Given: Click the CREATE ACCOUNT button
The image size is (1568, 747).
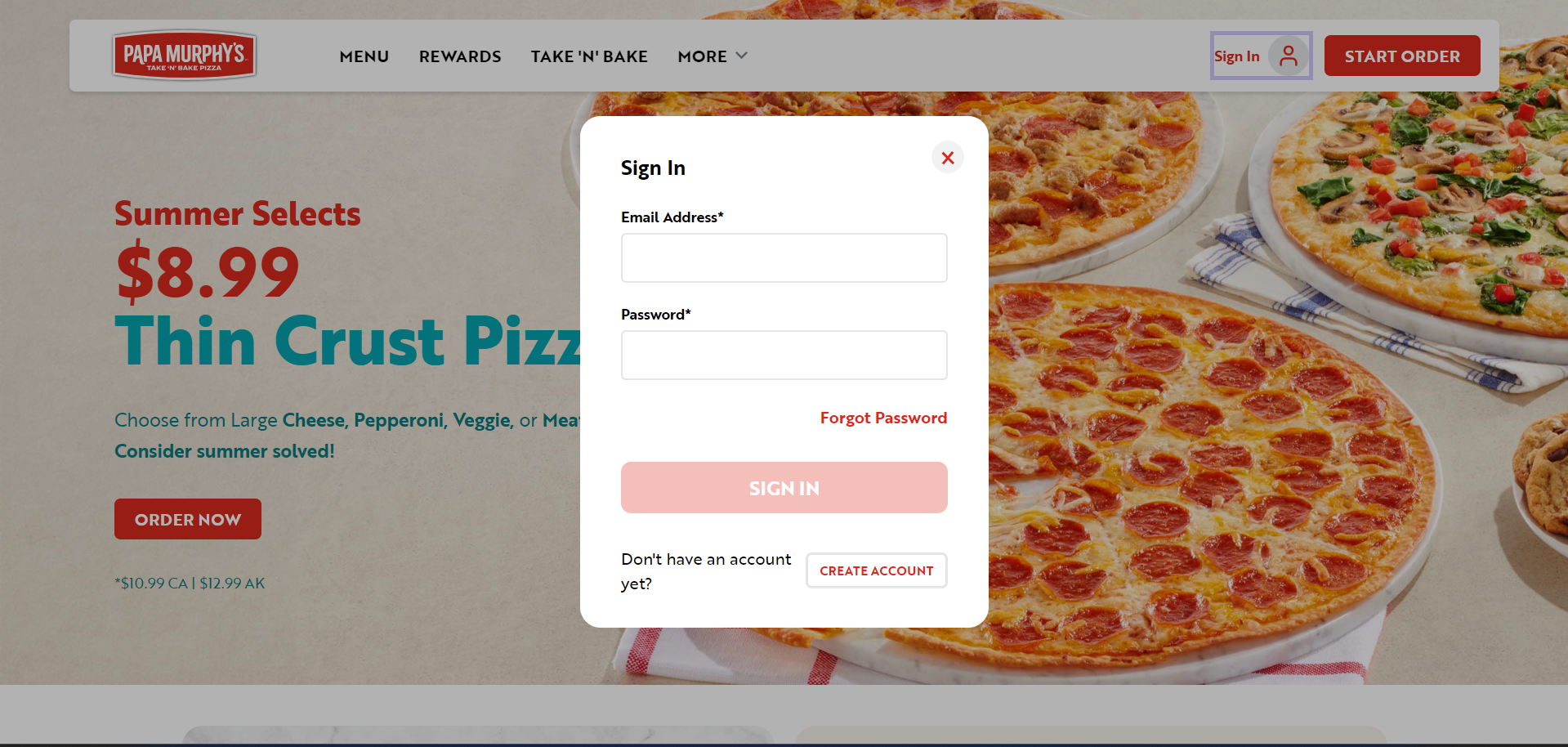Looking at the screenshot, I should pyautogui.click(x=877, y=570).
